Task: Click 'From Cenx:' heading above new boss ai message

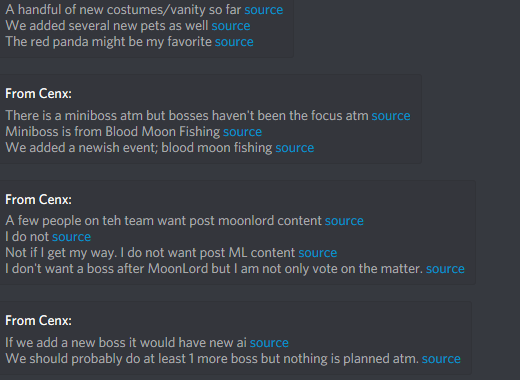Action: pyautogui.click(x=38, y=321)
